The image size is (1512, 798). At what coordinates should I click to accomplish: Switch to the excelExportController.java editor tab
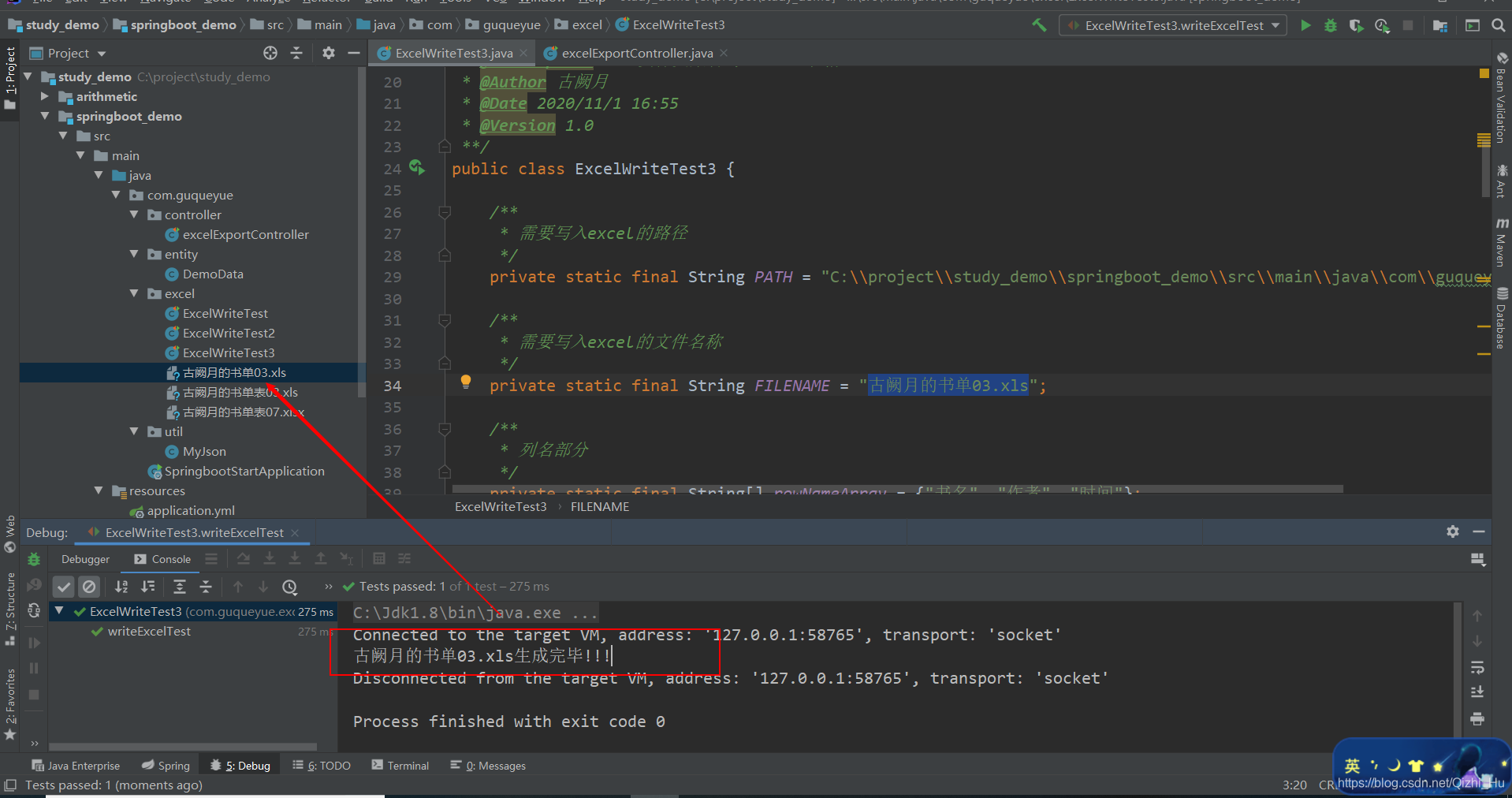tap(635, 53)
